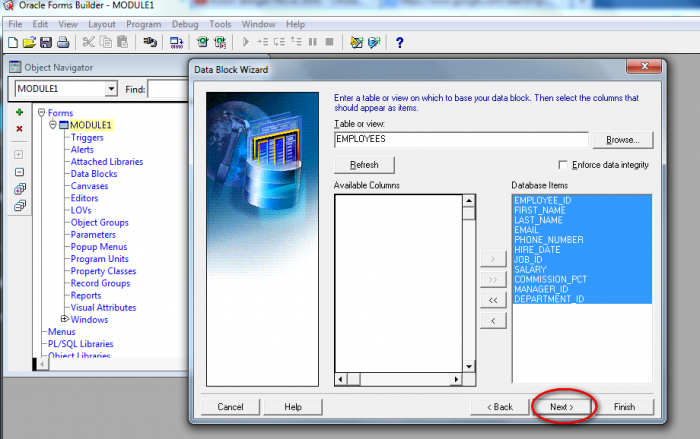Click the wizard Help button

point(293,407)
